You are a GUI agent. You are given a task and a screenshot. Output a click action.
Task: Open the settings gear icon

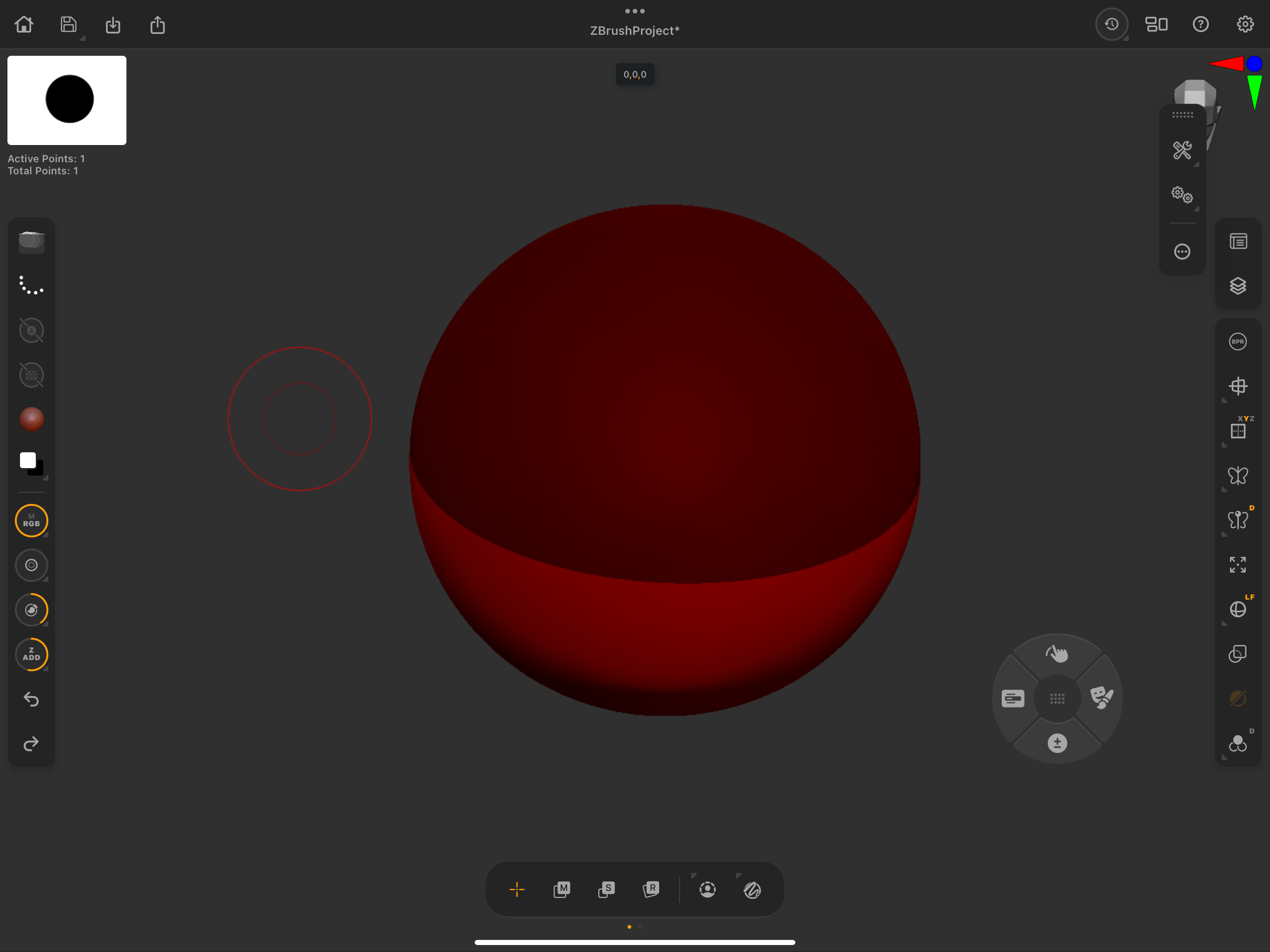[1245, 24]
